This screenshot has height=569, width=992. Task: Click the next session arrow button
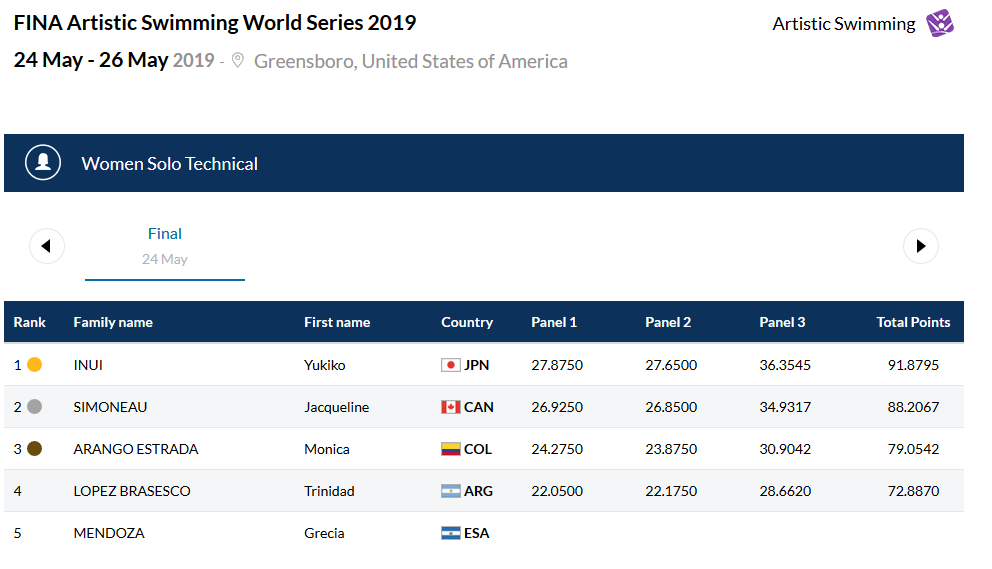coord(920,246)
